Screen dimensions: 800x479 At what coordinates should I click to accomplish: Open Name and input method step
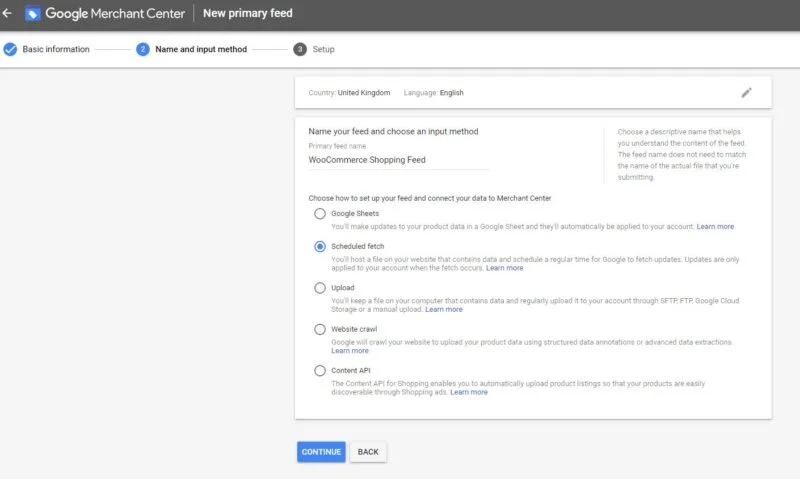pos(201,49)
